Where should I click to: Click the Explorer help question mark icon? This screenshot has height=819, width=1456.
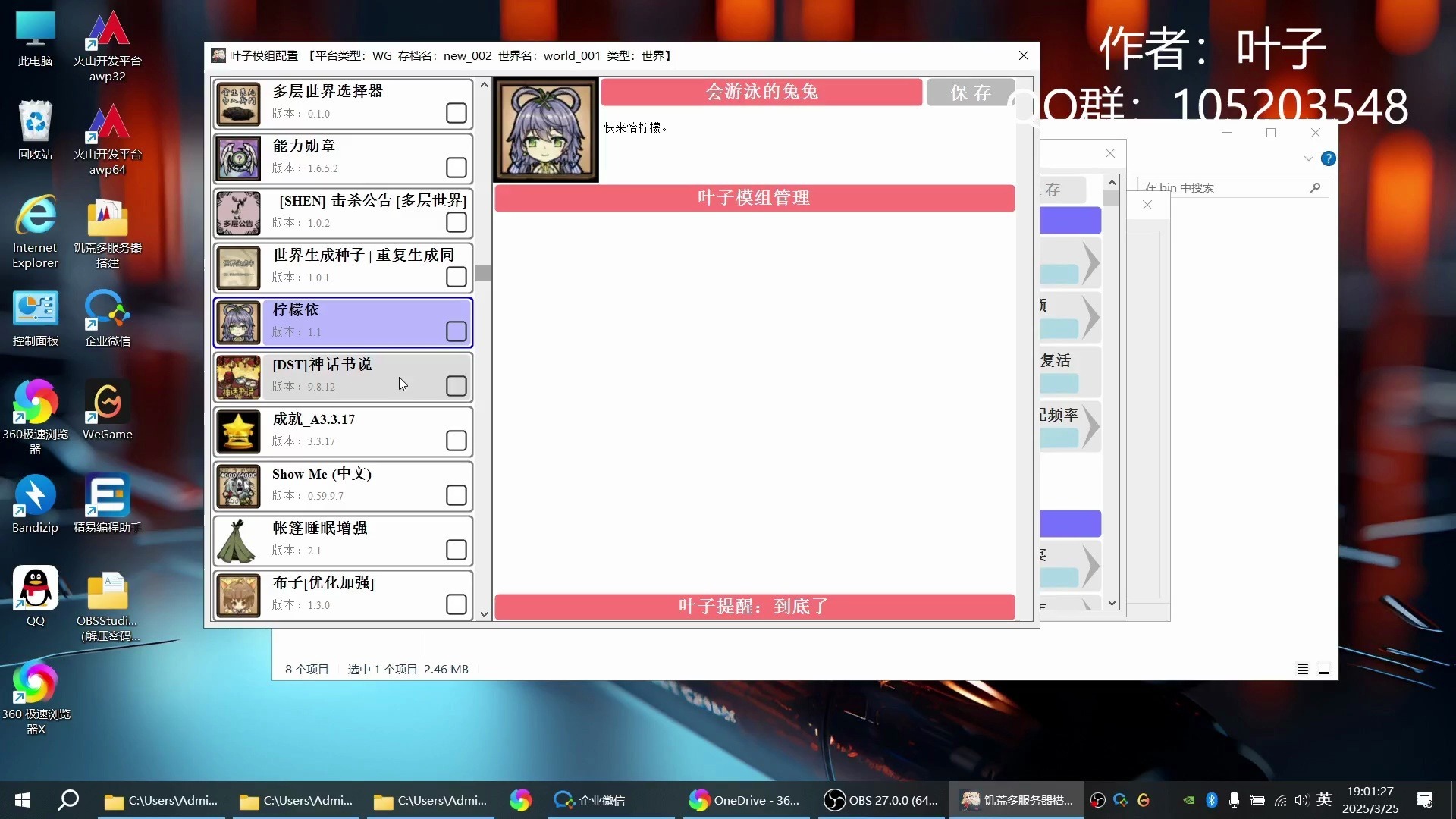pyautogui.click(x=1329, y=158)
